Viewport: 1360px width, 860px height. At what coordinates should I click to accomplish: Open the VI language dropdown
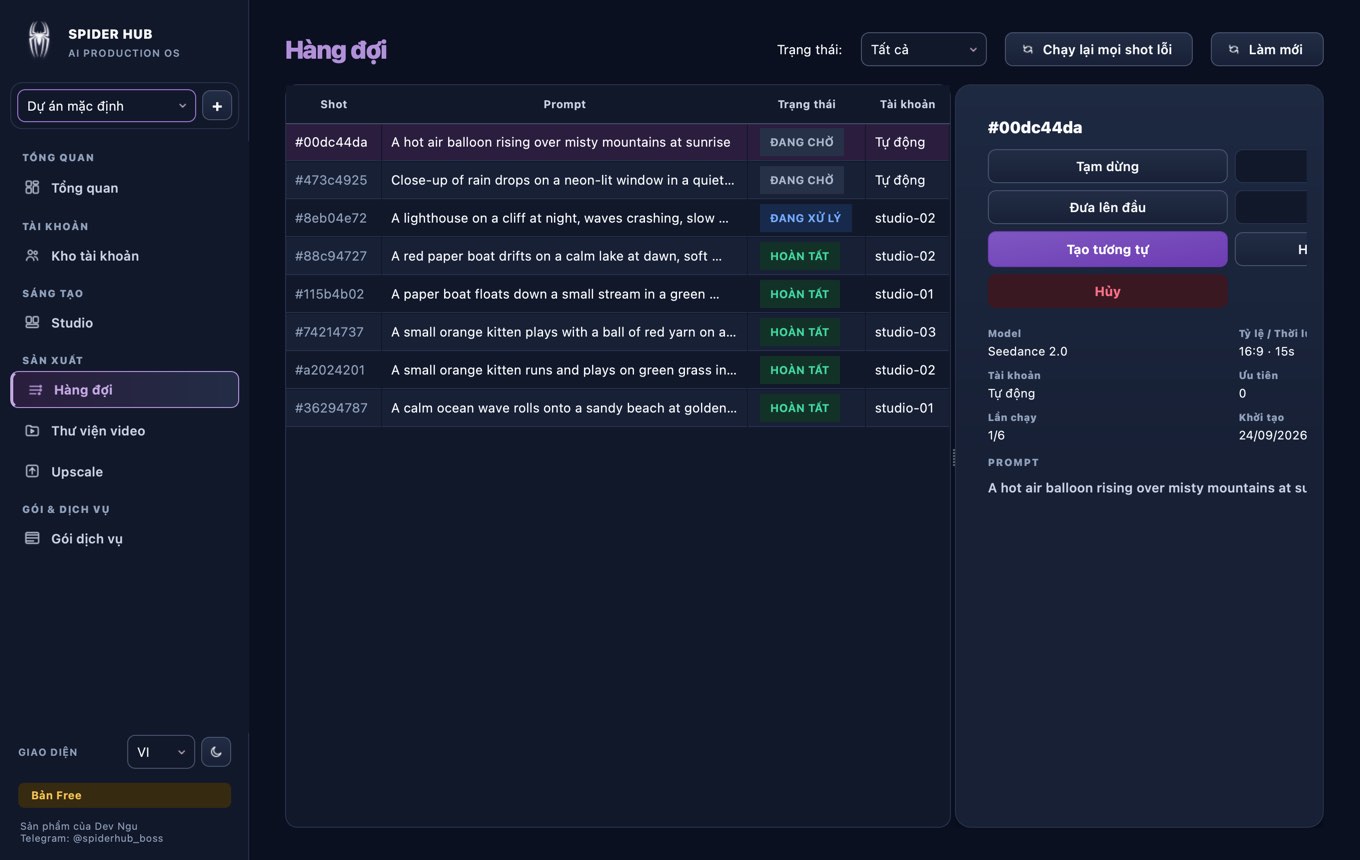[x=161, y=752]
